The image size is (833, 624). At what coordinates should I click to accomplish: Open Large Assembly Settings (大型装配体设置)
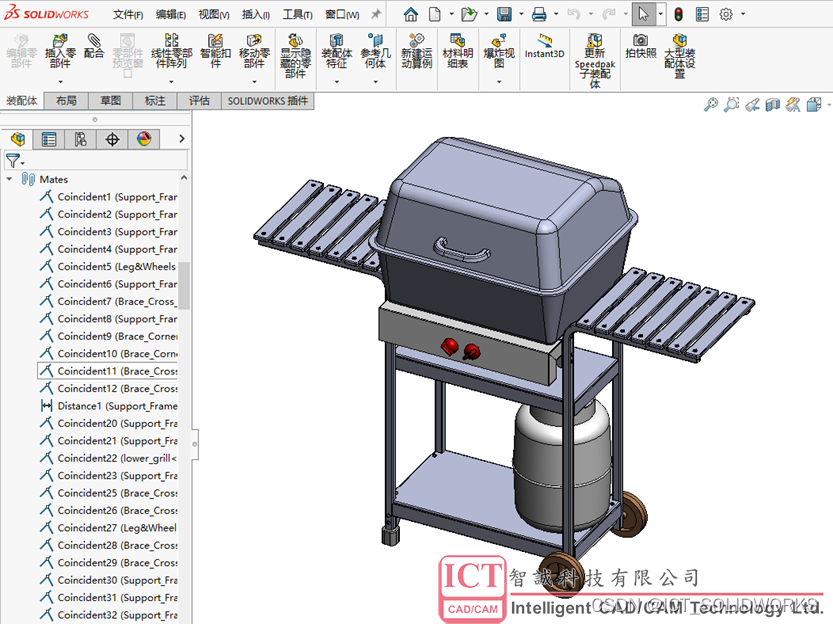click(679, 56)
